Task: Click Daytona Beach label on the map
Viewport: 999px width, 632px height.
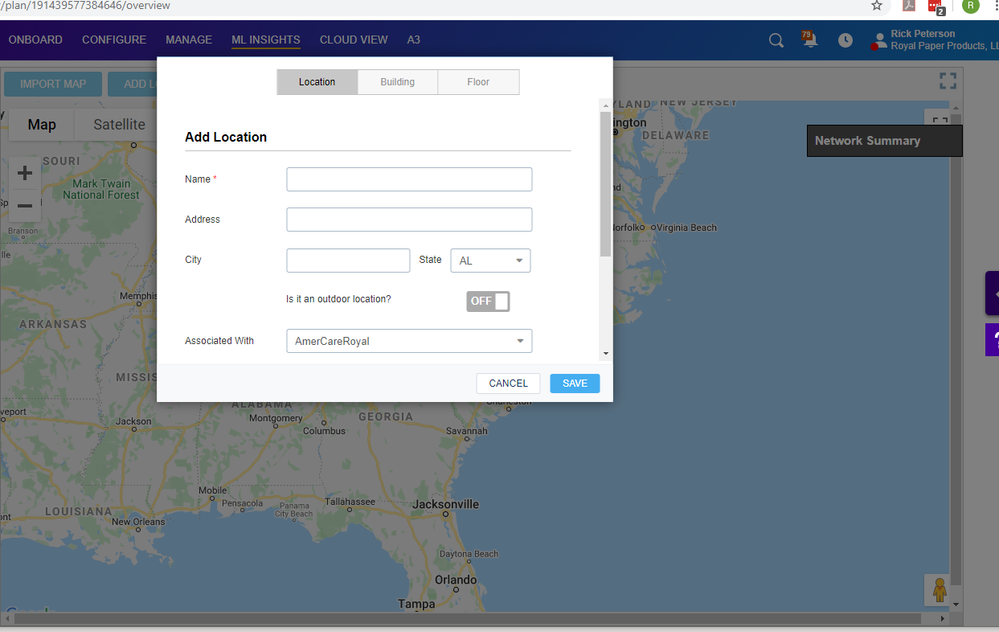Action: [x=469, y=554]
